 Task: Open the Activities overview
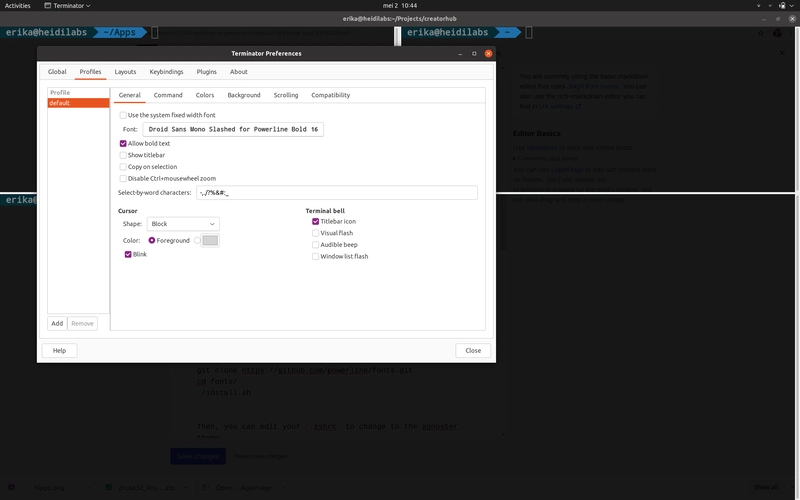17,6
